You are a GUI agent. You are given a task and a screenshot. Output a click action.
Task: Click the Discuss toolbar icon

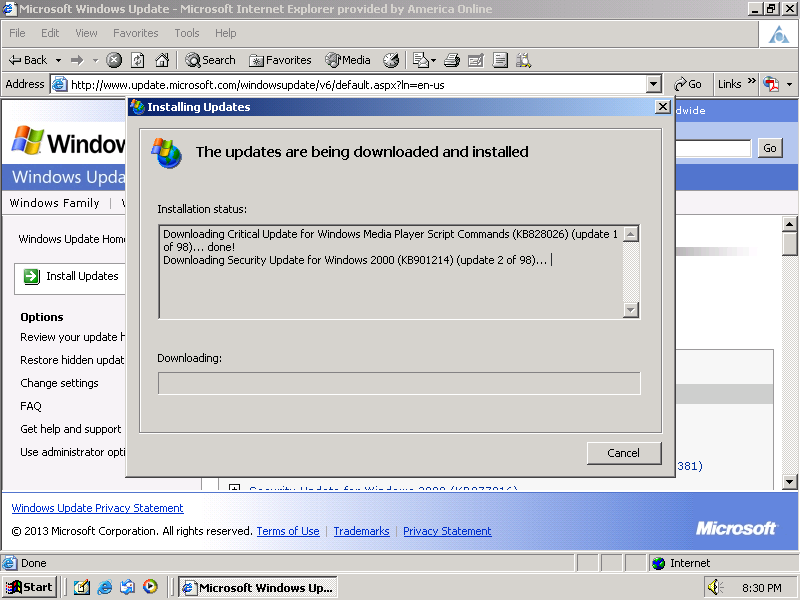pos(500,60)
